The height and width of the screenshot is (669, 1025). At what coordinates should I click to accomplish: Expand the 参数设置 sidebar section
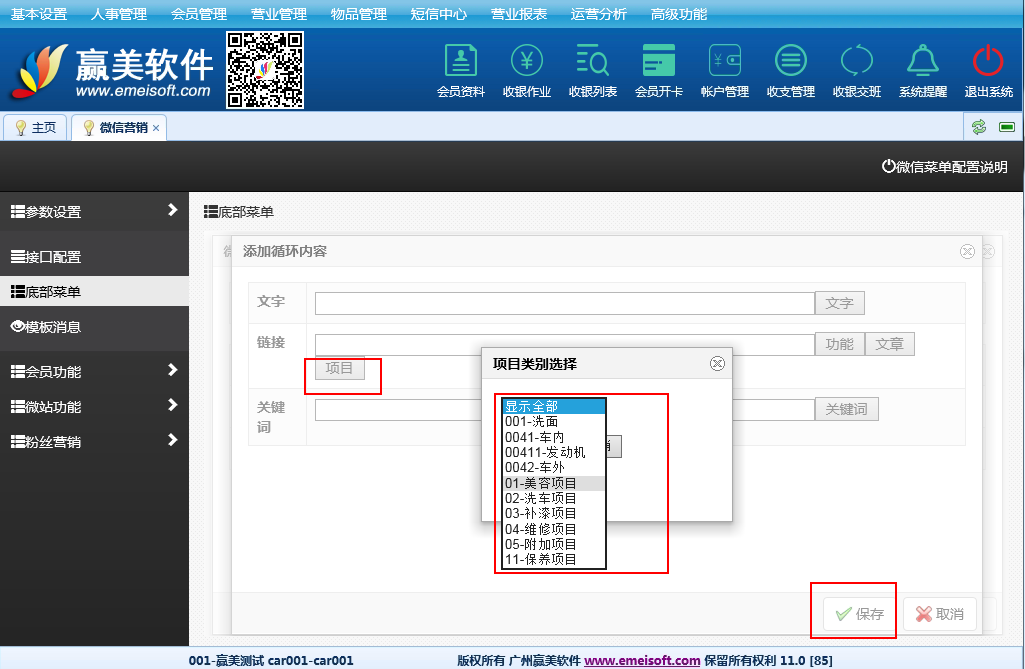(x=94, y=211)
